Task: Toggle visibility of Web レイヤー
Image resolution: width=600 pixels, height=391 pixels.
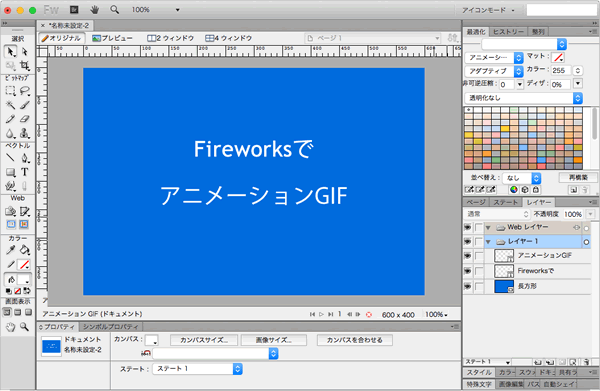Action: point(468,227)
